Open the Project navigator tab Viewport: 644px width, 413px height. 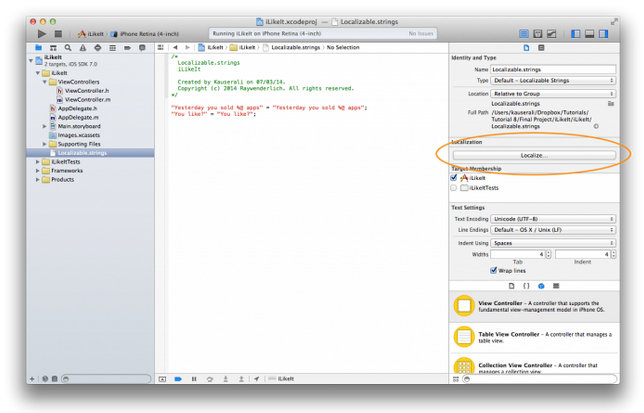click(38, 48)
